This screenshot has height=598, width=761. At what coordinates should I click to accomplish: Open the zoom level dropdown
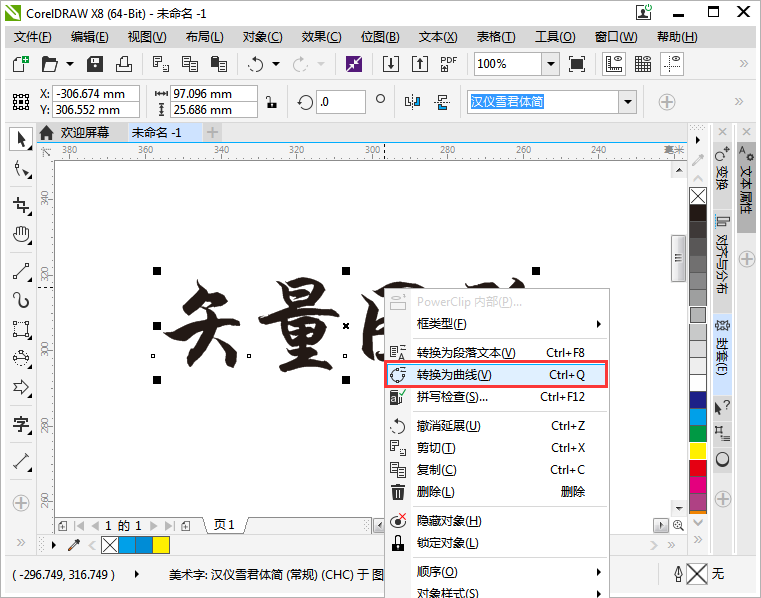pos(550,64)
